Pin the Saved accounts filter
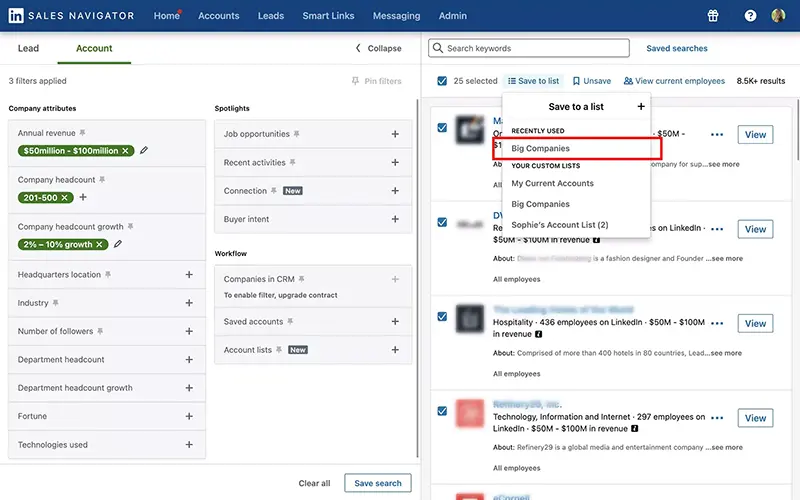Image resolution: width=800 pixels, height=500 pixels. click(x=290, y=321)
